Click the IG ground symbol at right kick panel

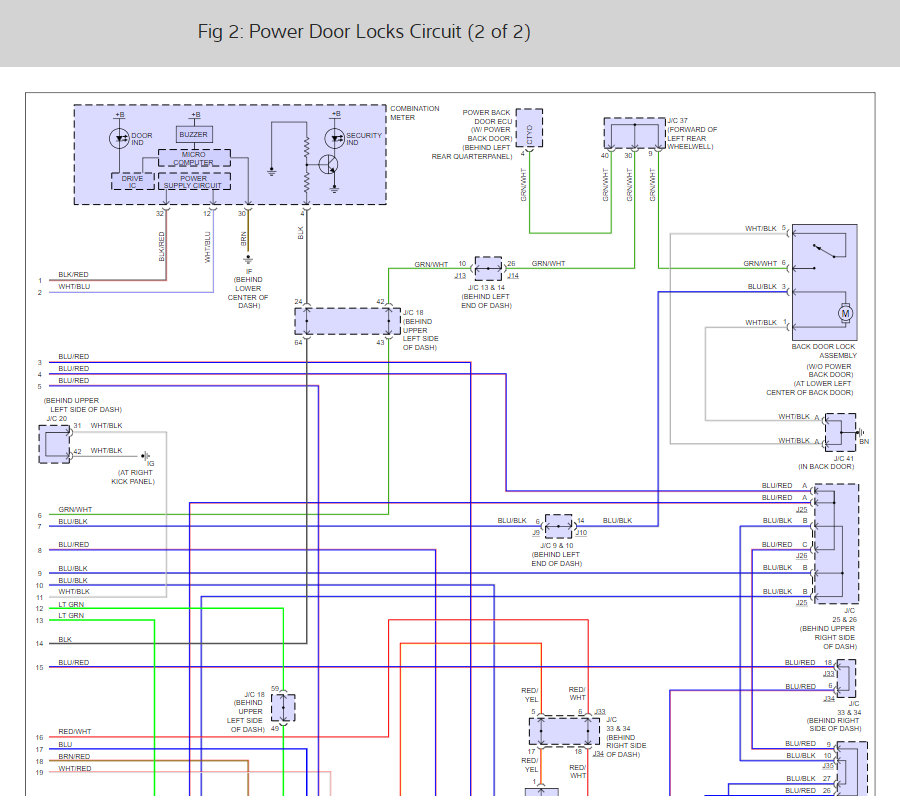click(x=146, y=456)
